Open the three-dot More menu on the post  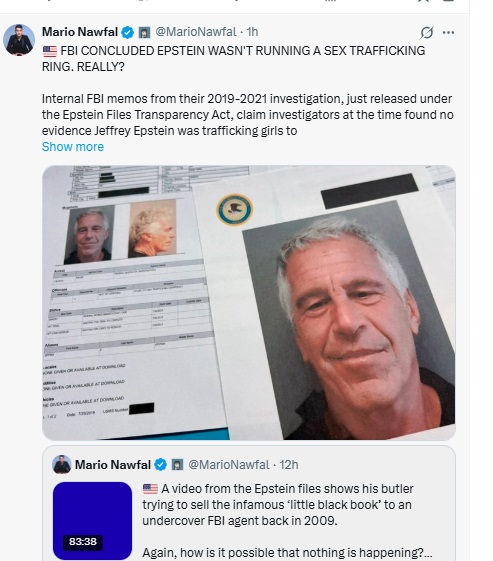[448, 33]
